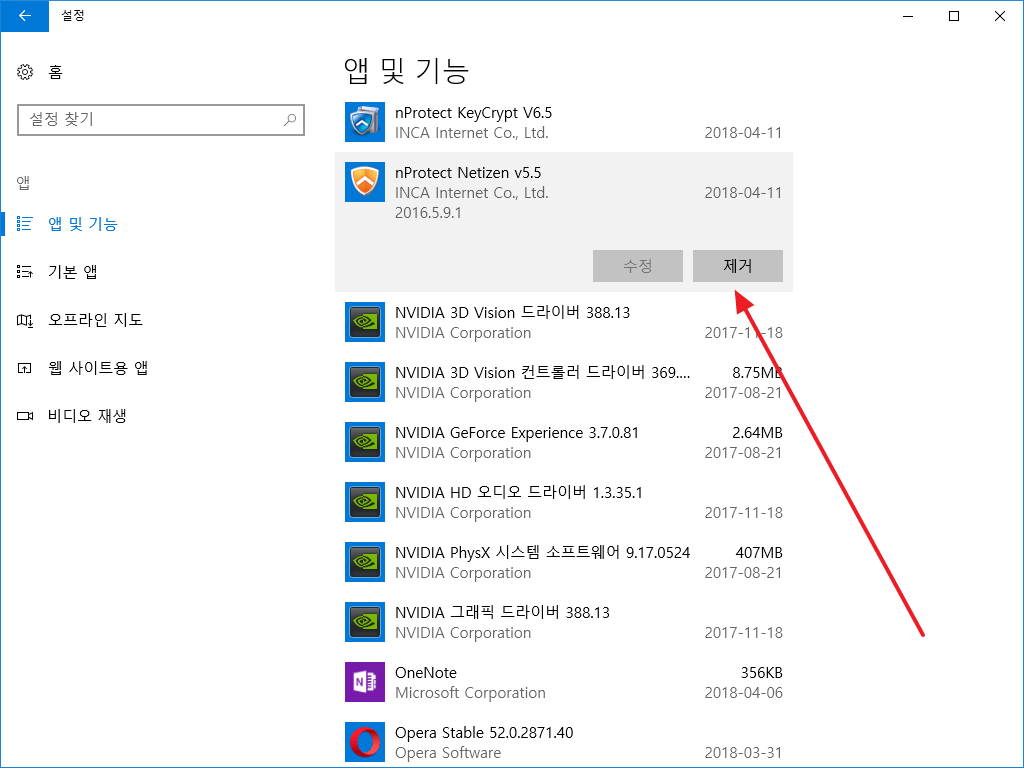Click the NVIDIA 3D Vision 컨트롤러 드라이버 icon
This screenshot has height=768, width=1024.
(x=364, y=382)
